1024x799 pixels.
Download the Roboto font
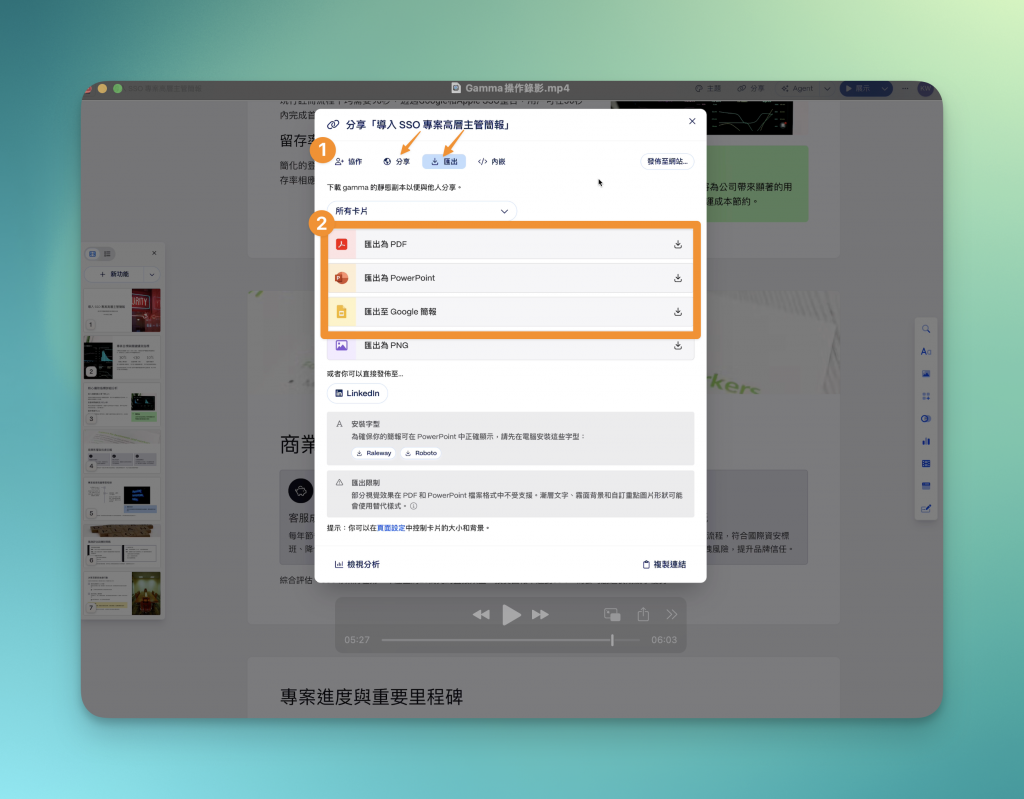click(x=421, y=453)
